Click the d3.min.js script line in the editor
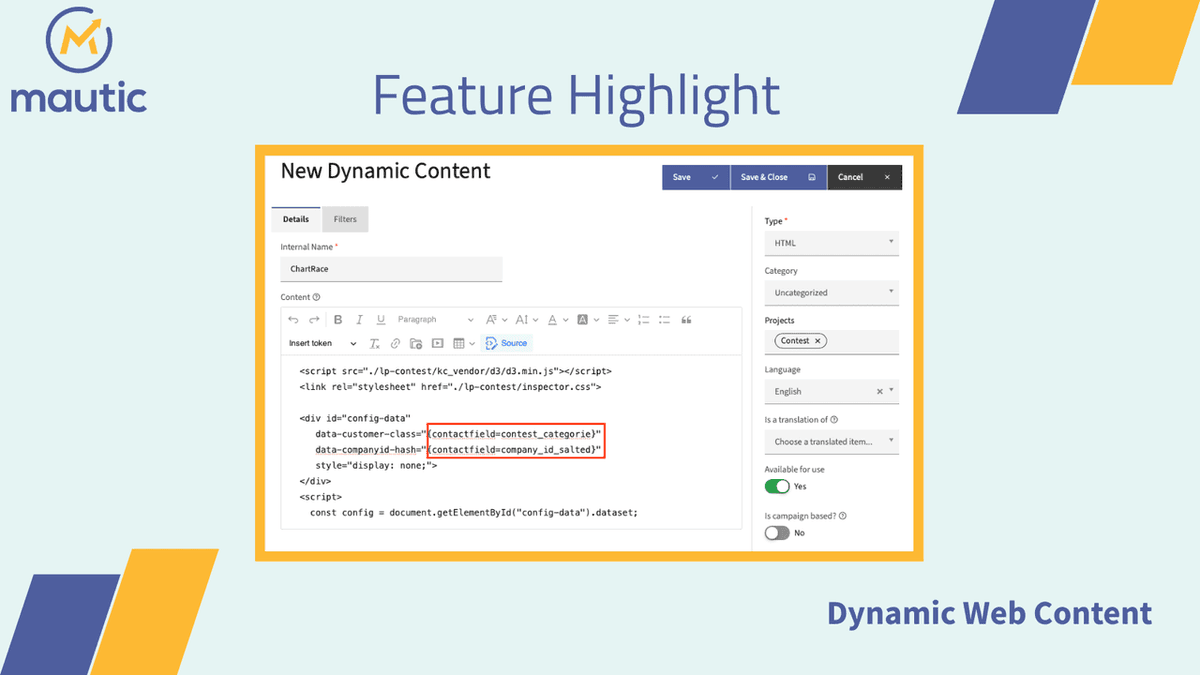 pyautogui.click(x=455, y=370)
